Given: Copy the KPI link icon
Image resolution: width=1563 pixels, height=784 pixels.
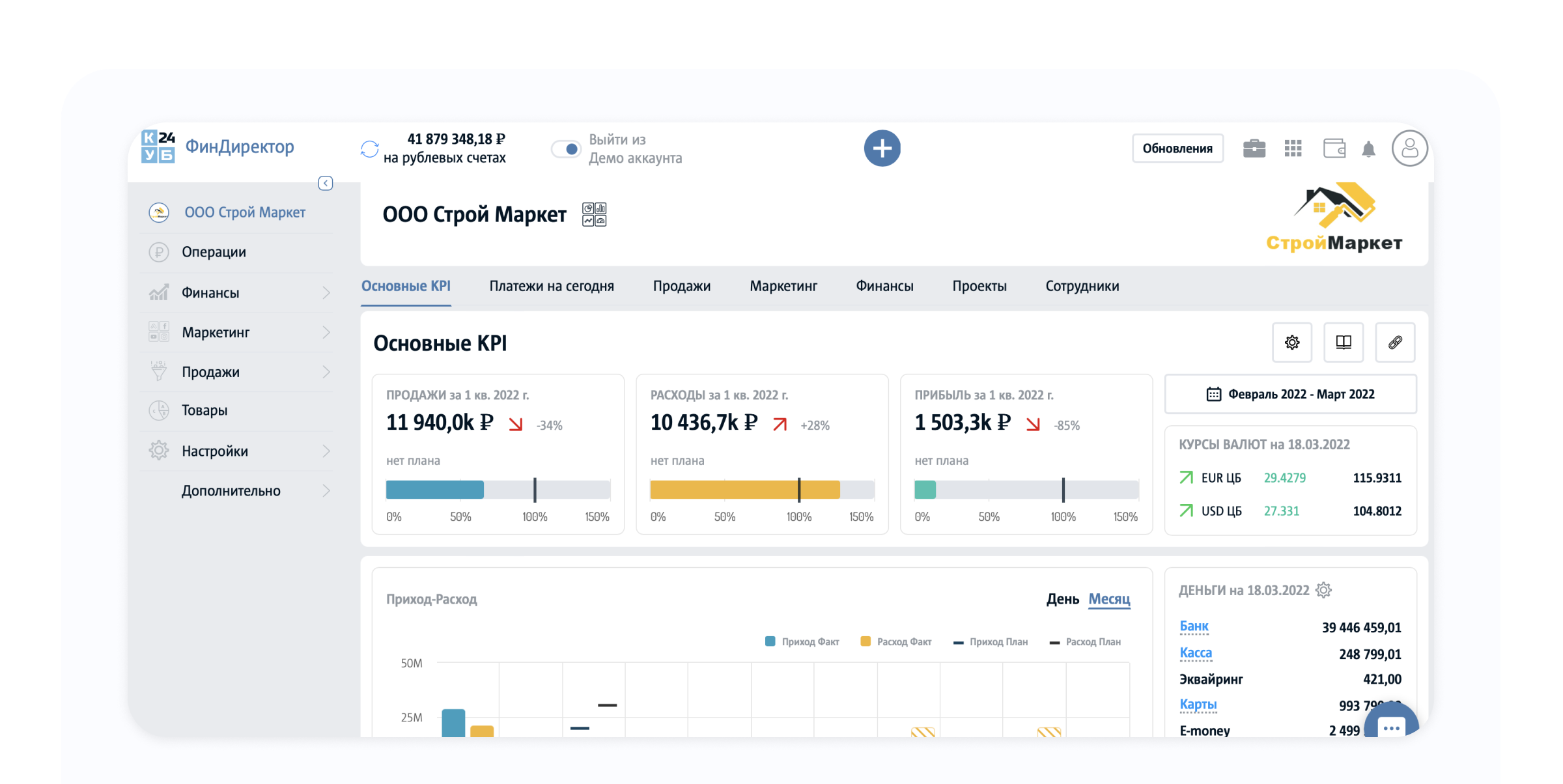Looking at the screenshot, I should point(1395,343).
